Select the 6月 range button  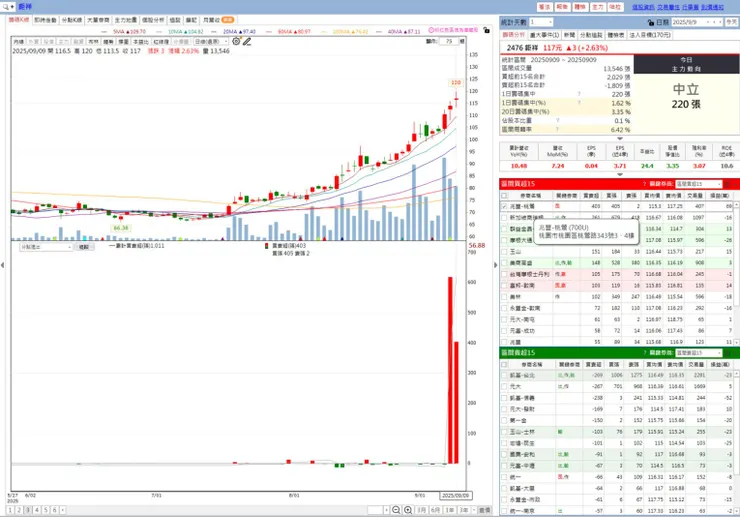tap(435, 510)
